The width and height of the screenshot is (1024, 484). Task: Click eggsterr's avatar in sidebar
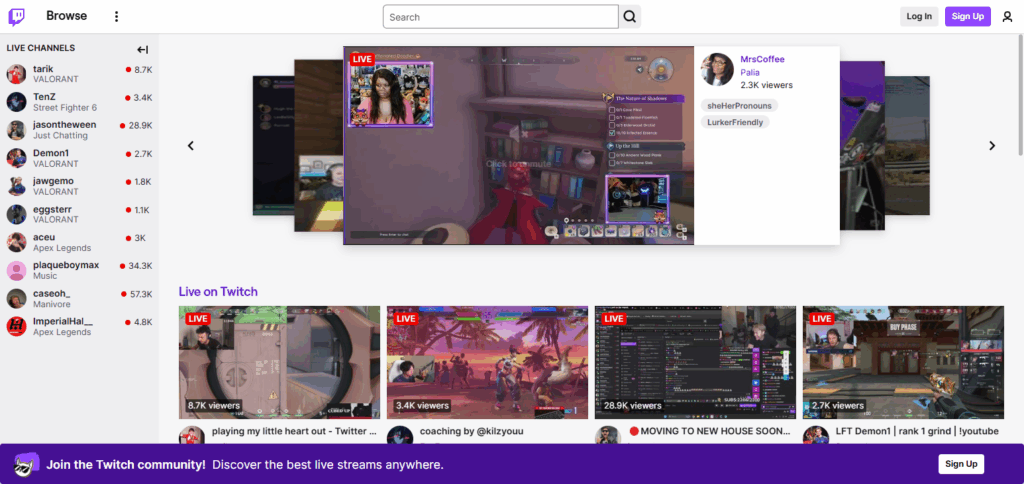(16, 214)
